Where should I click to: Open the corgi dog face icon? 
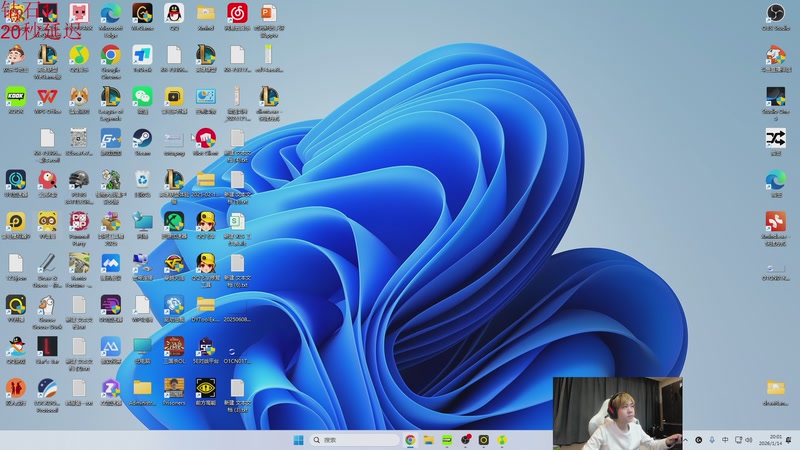[79, 97]
